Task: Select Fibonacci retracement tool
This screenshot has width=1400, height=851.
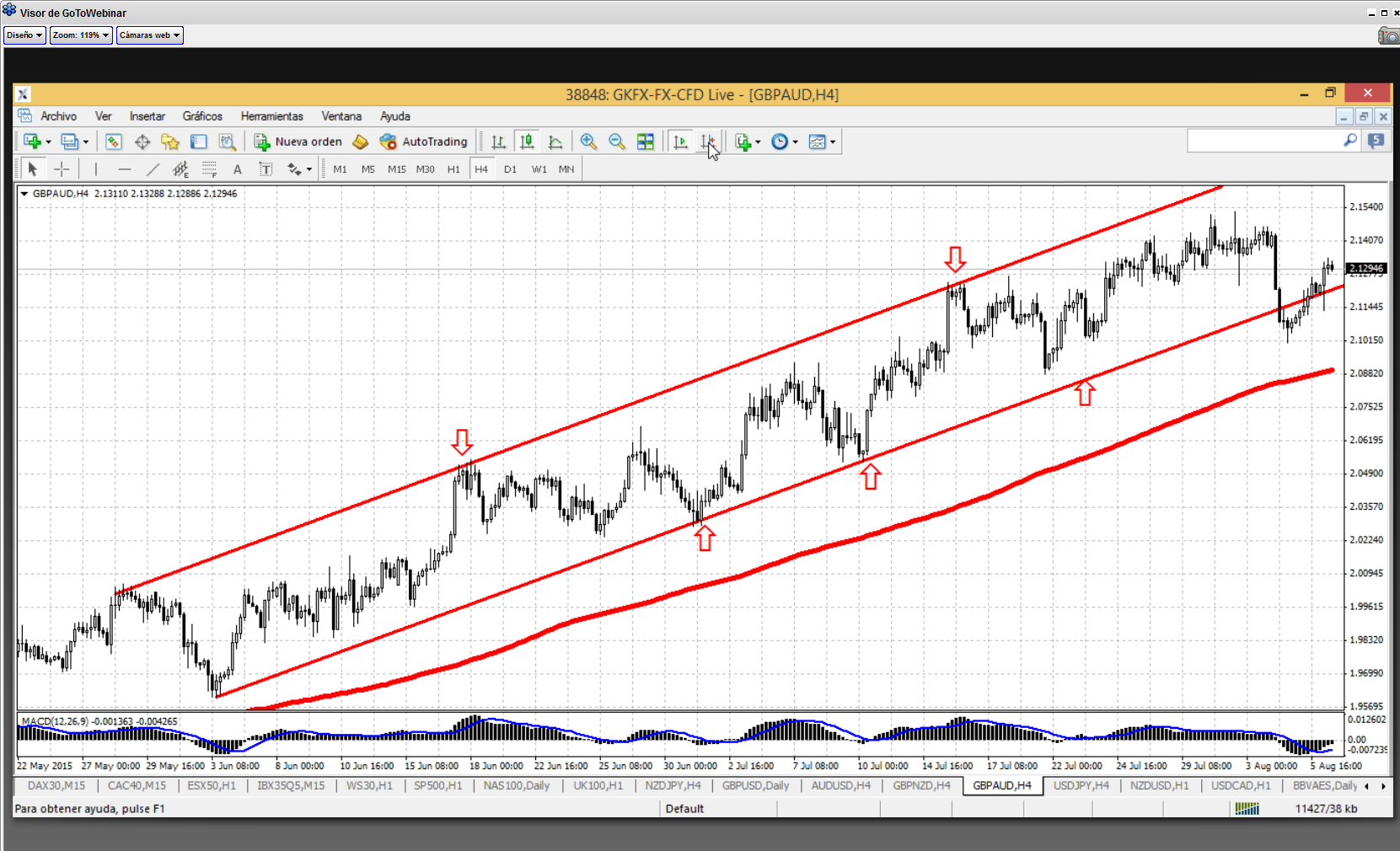Action: tap(209, 169)
